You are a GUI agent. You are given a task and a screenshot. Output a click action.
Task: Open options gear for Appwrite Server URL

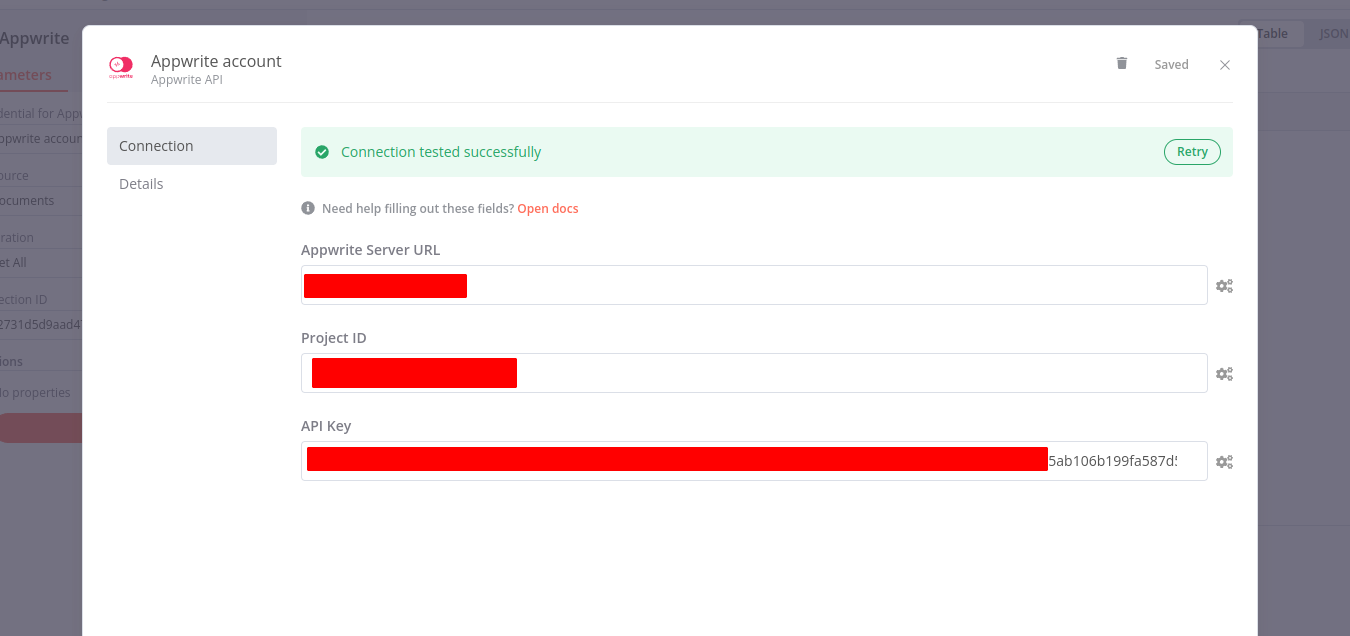pos(1224,286)
